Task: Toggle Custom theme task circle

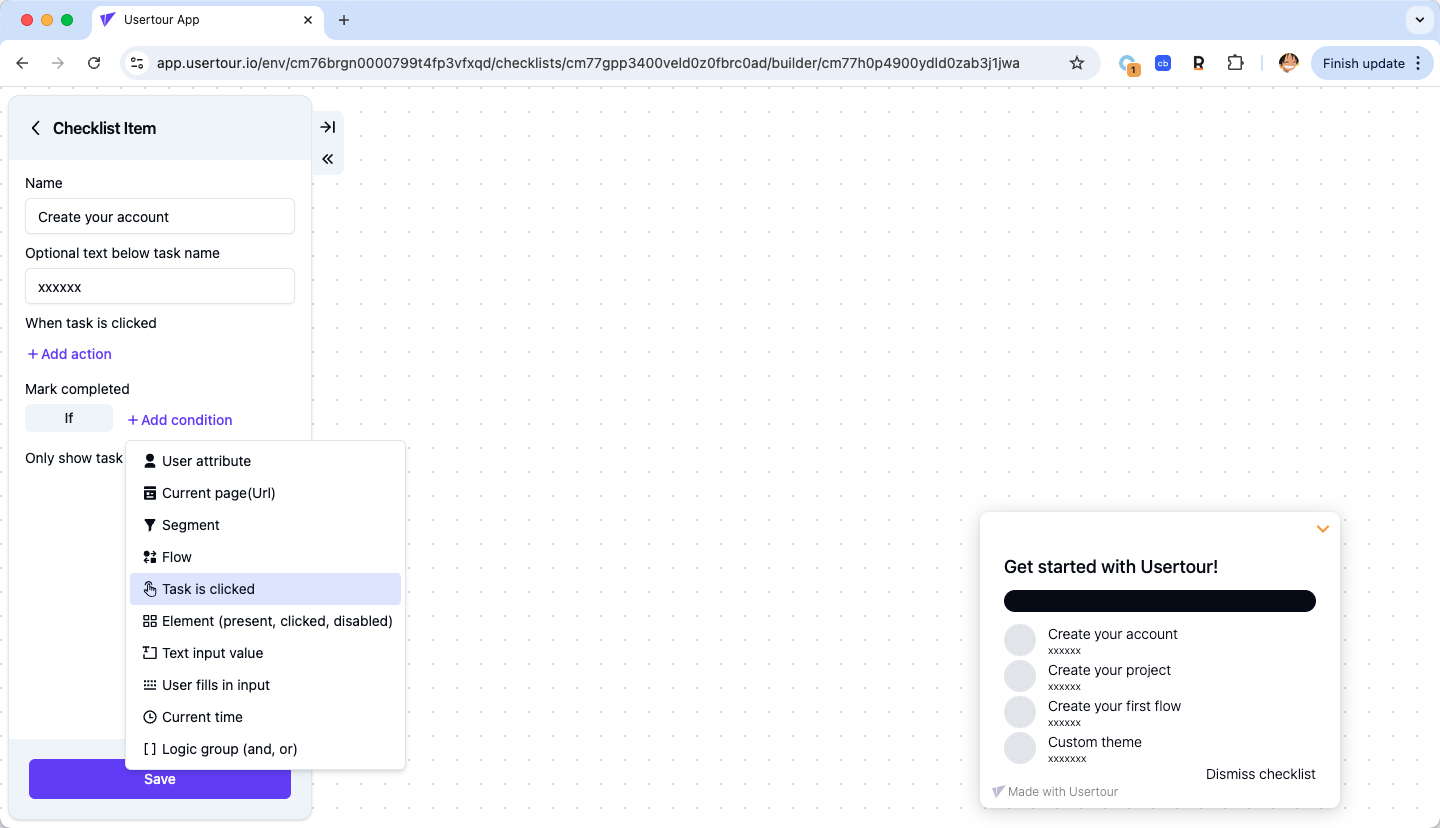Action: [1020, 748]
